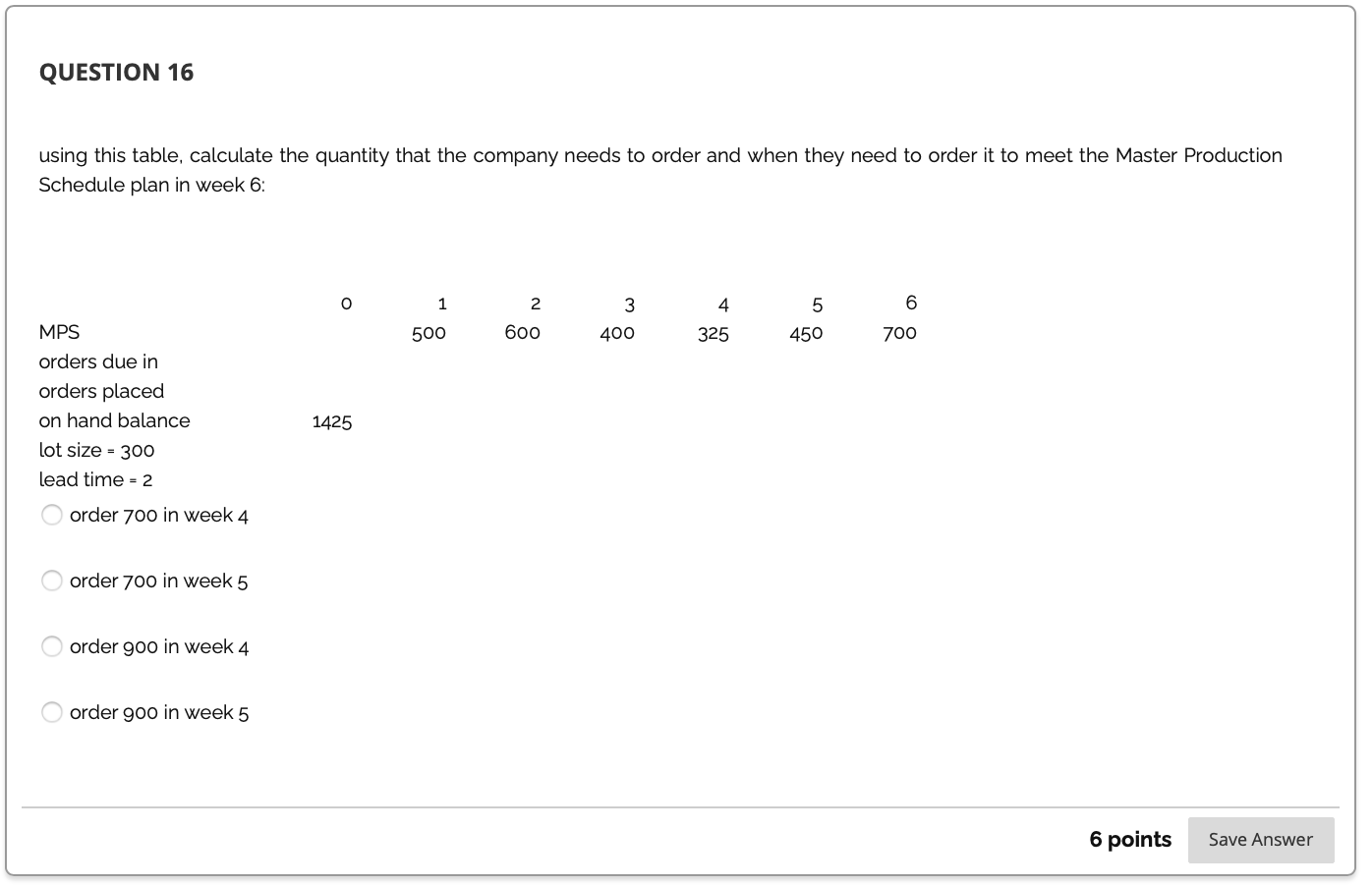Click the QUESTION 16 heading

pyautogui.click(x=116, y=72)
